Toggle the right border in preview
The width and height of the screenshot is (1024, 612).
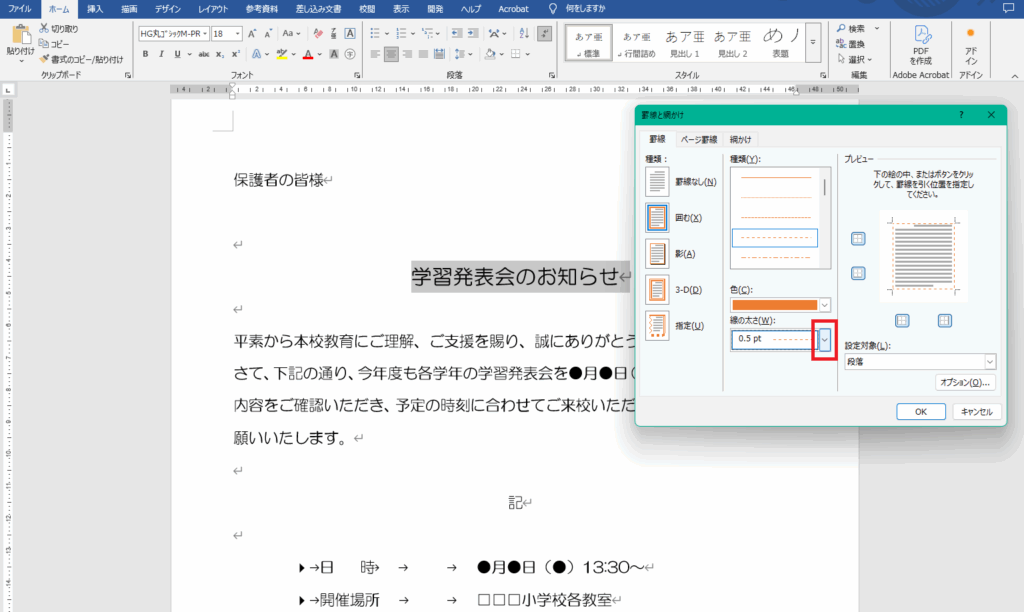pyautogui.click(x=944, y=320)
